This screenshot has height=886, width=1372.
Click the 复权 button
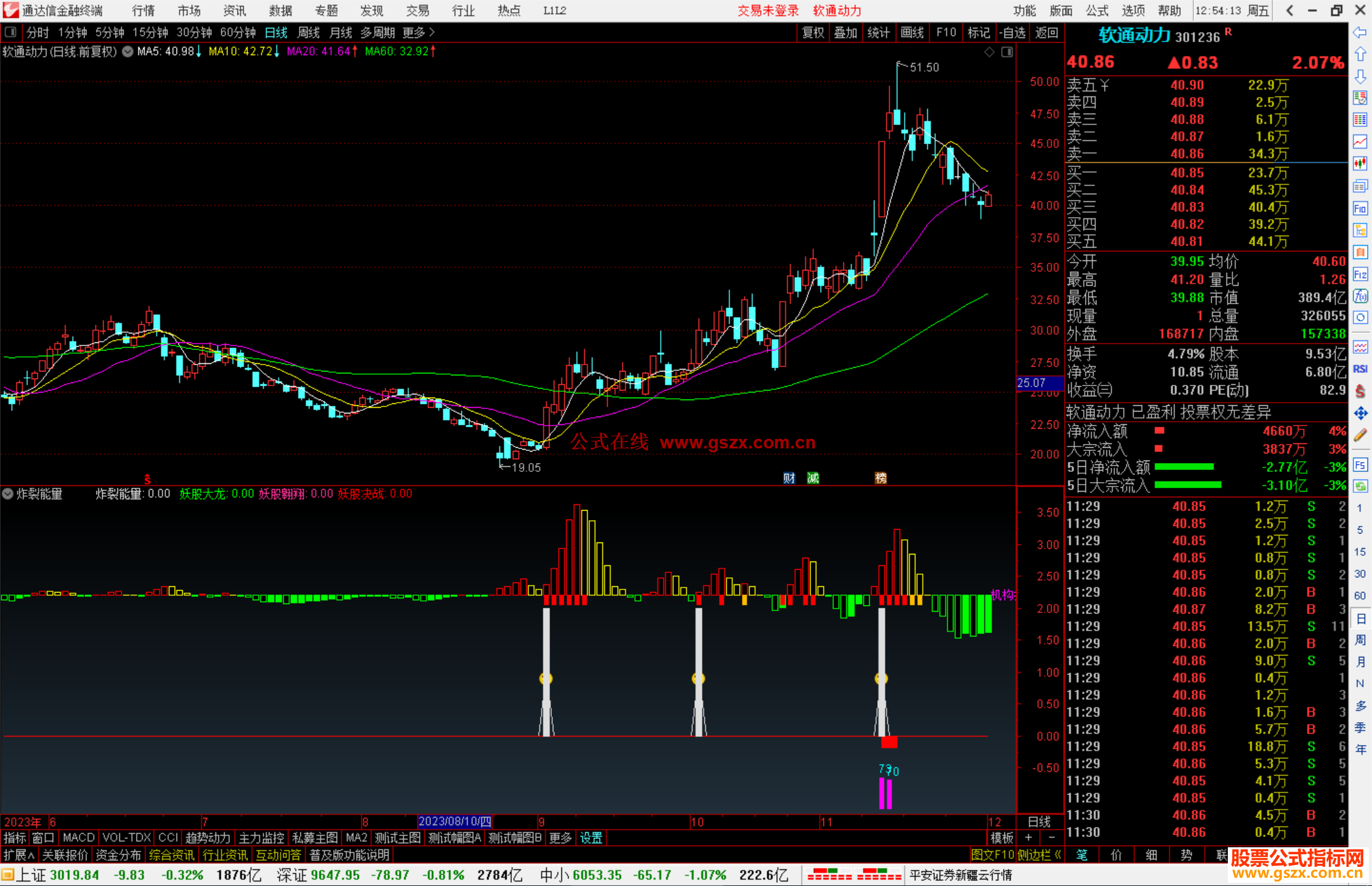(x=813, y=32)
